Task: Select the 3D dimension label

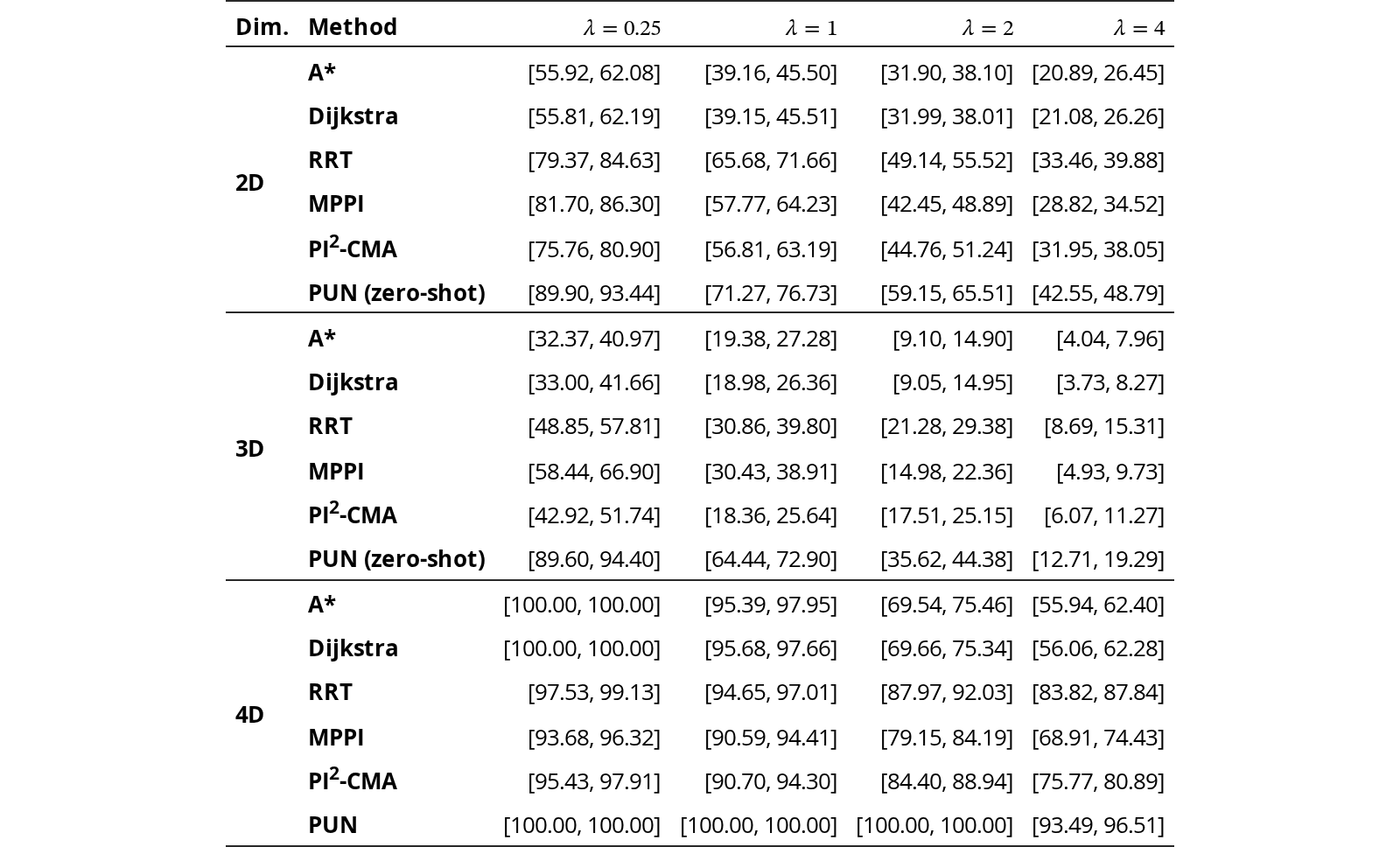Action: click(249, 449)
